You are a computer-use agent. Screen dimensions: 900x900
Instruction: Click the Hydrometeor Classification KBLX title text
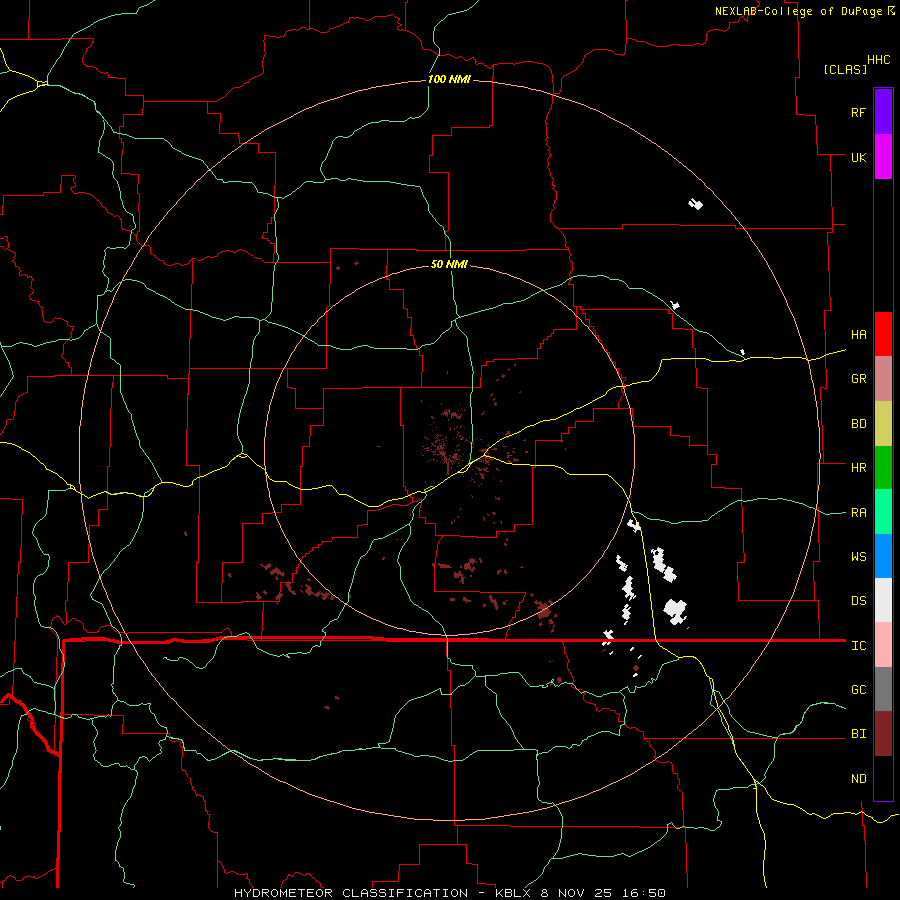[449, 893]
